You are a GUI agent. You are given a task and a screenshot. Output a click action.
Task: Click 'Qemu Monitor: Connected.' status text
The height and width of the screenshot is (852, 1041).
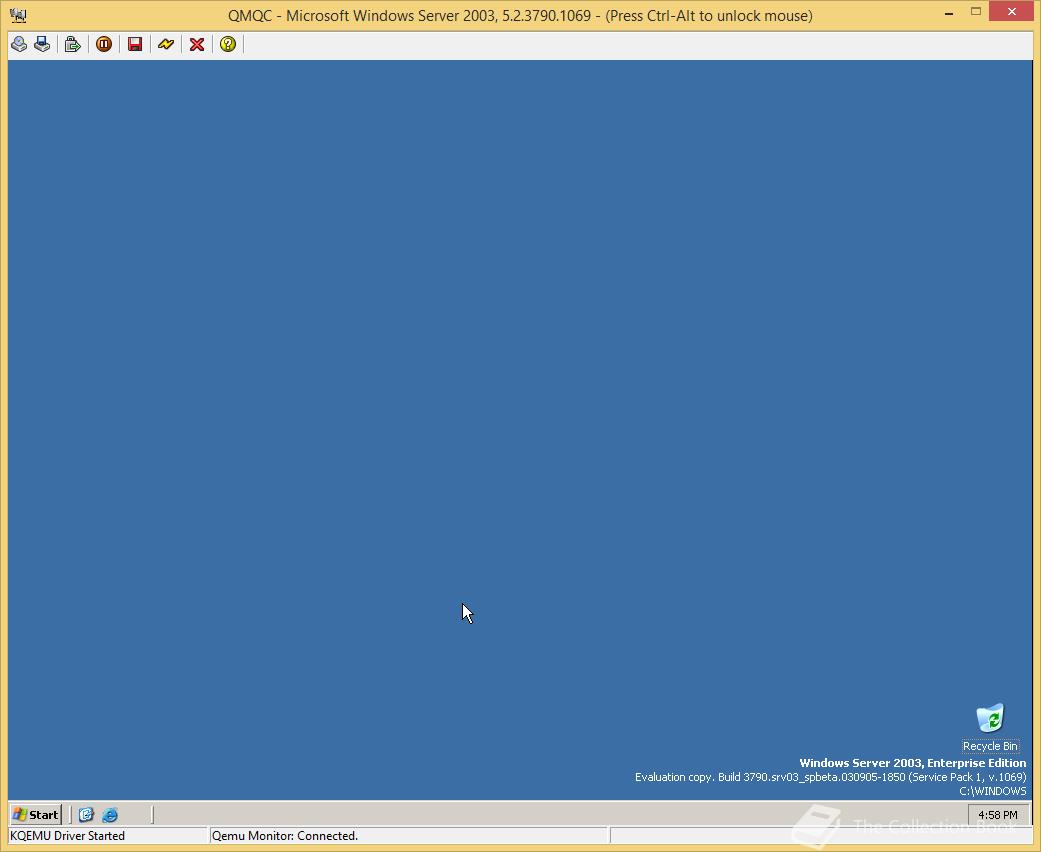[x=285, y=836]
